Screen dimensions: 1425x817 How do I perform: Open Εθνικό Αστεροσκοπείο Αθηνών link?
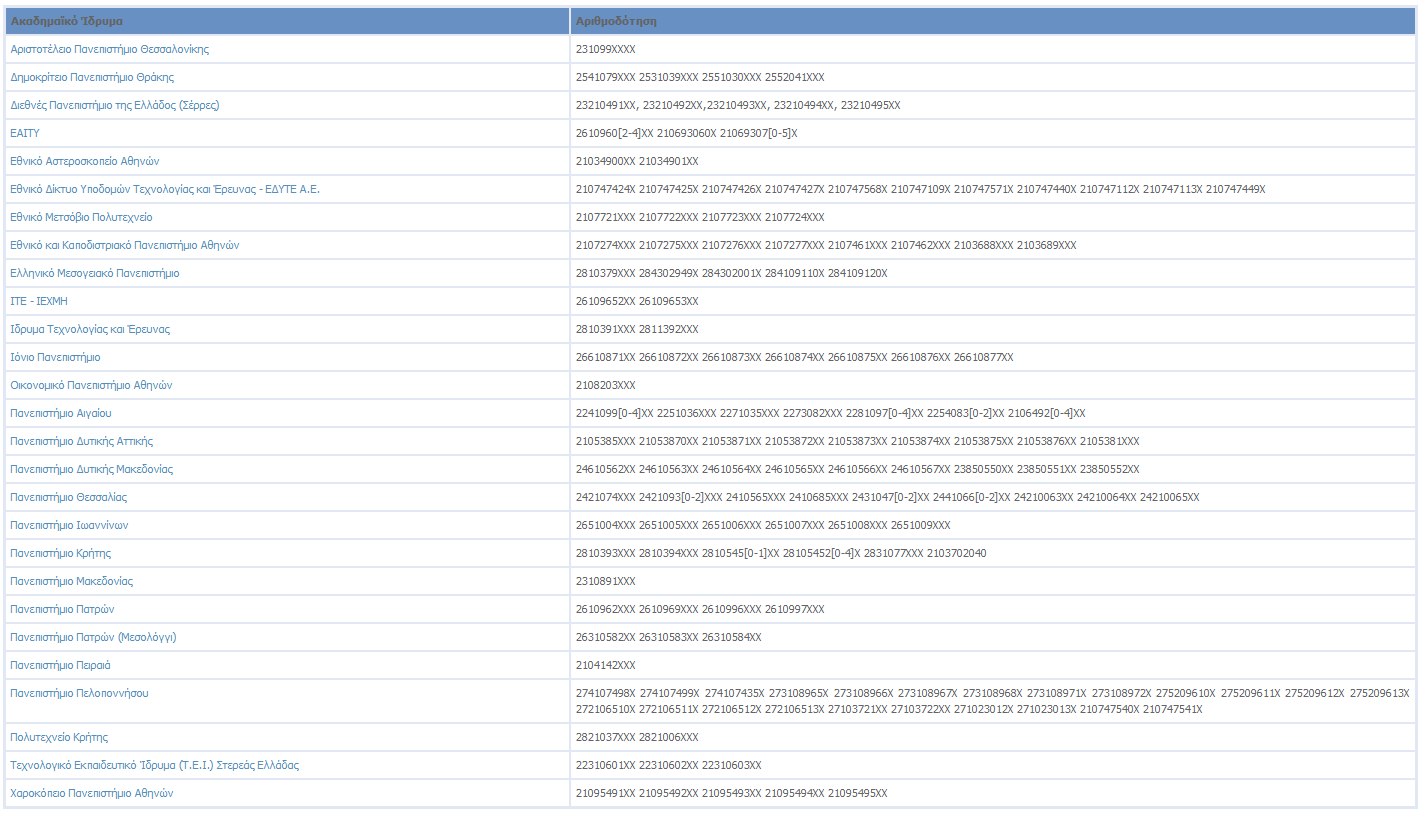pyautogui.click(x=85, y=161)
